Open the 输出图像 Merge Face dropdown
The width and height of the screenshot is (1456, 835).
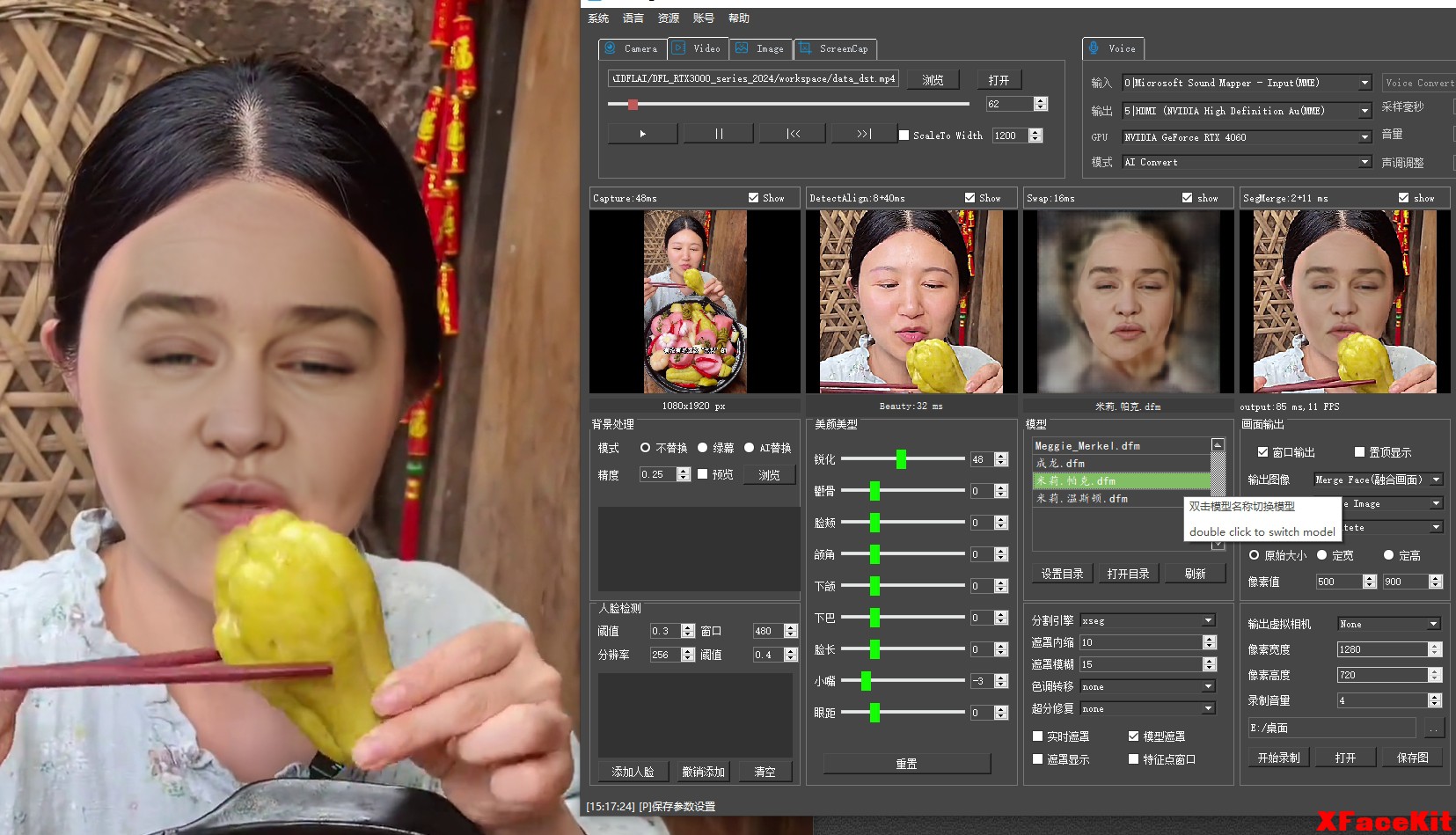click(1378, 480)
